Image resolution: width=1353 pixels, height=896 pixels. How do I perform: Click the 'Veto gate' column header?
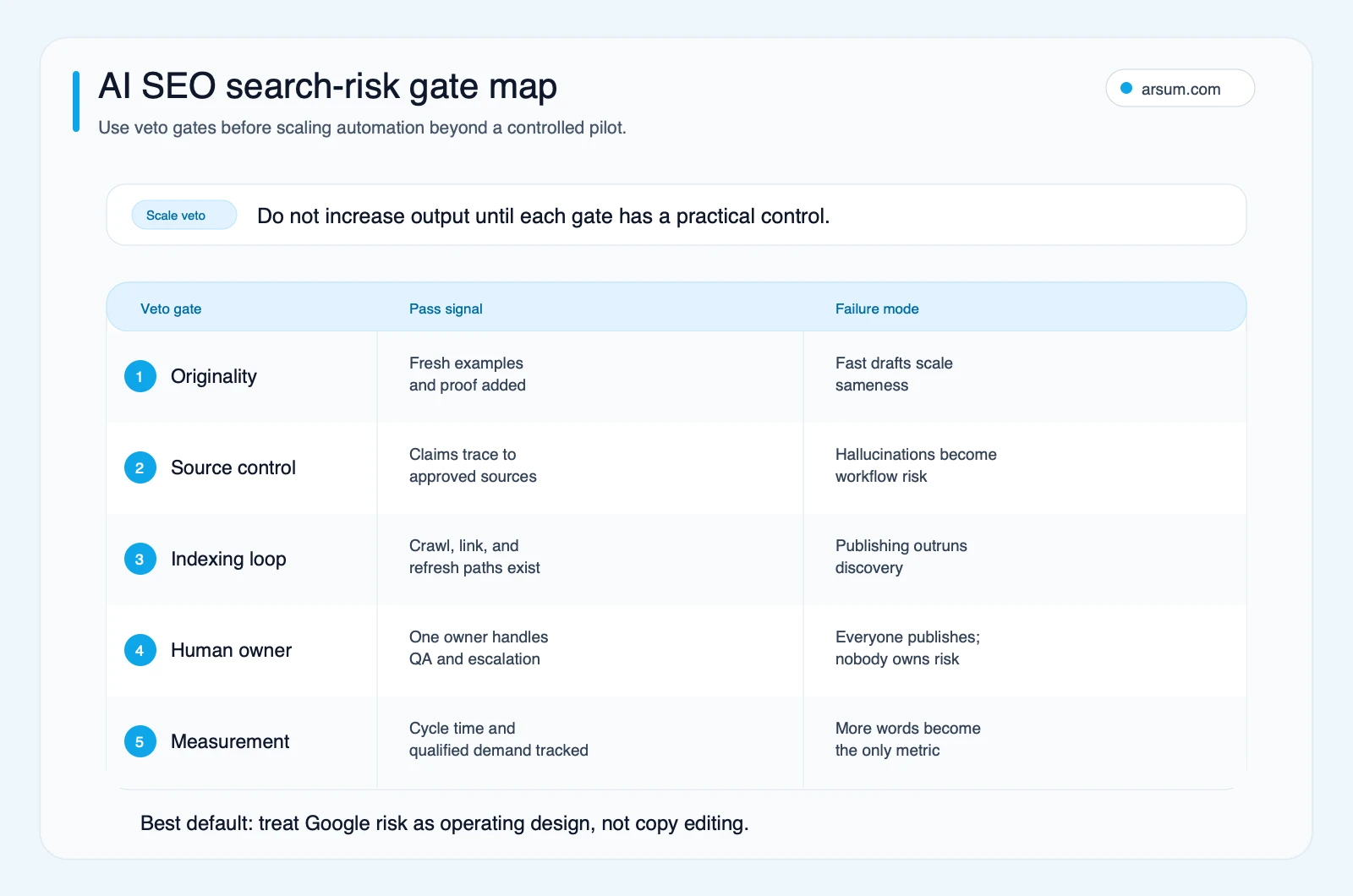(171, 309)
